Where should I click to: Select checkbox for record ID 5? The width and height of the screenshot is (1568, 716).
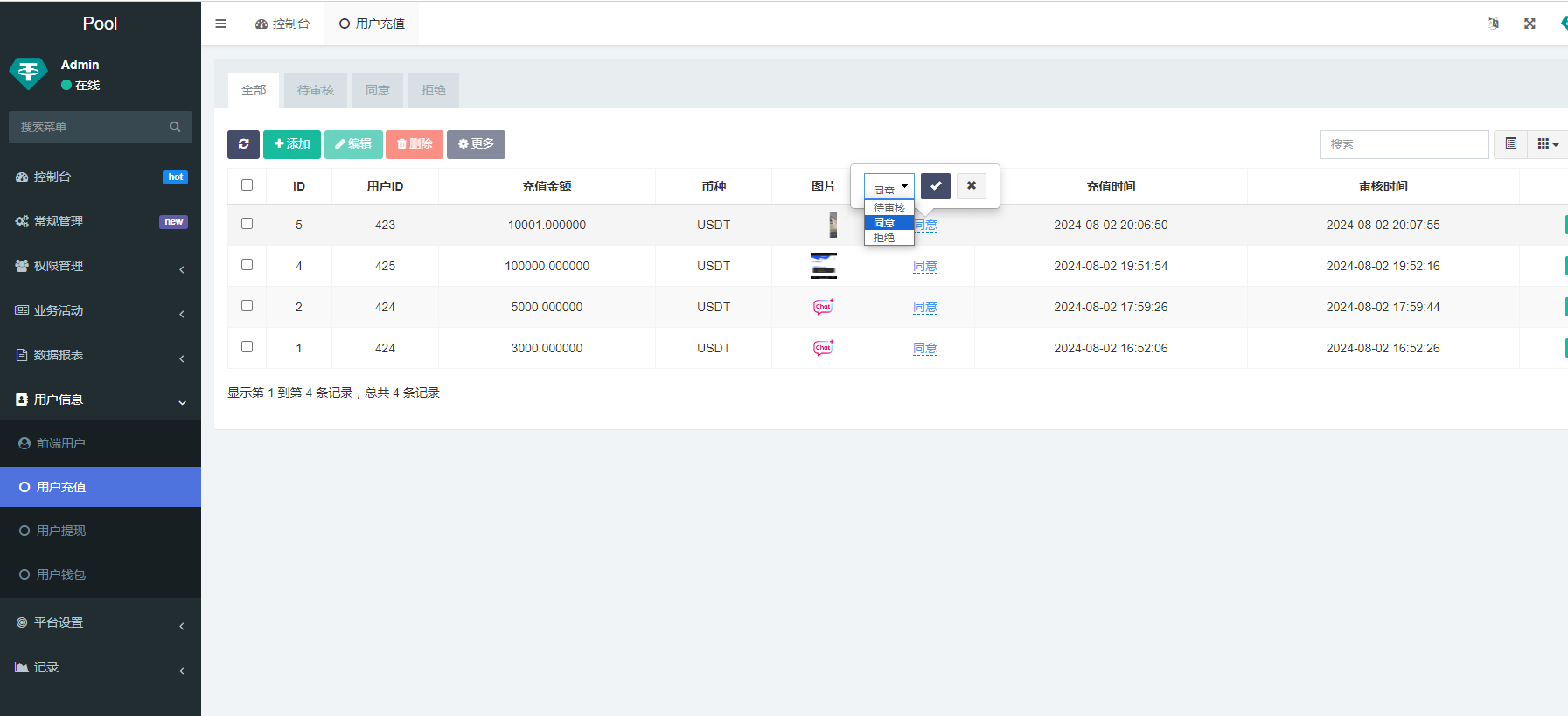[x=247, y=224]
